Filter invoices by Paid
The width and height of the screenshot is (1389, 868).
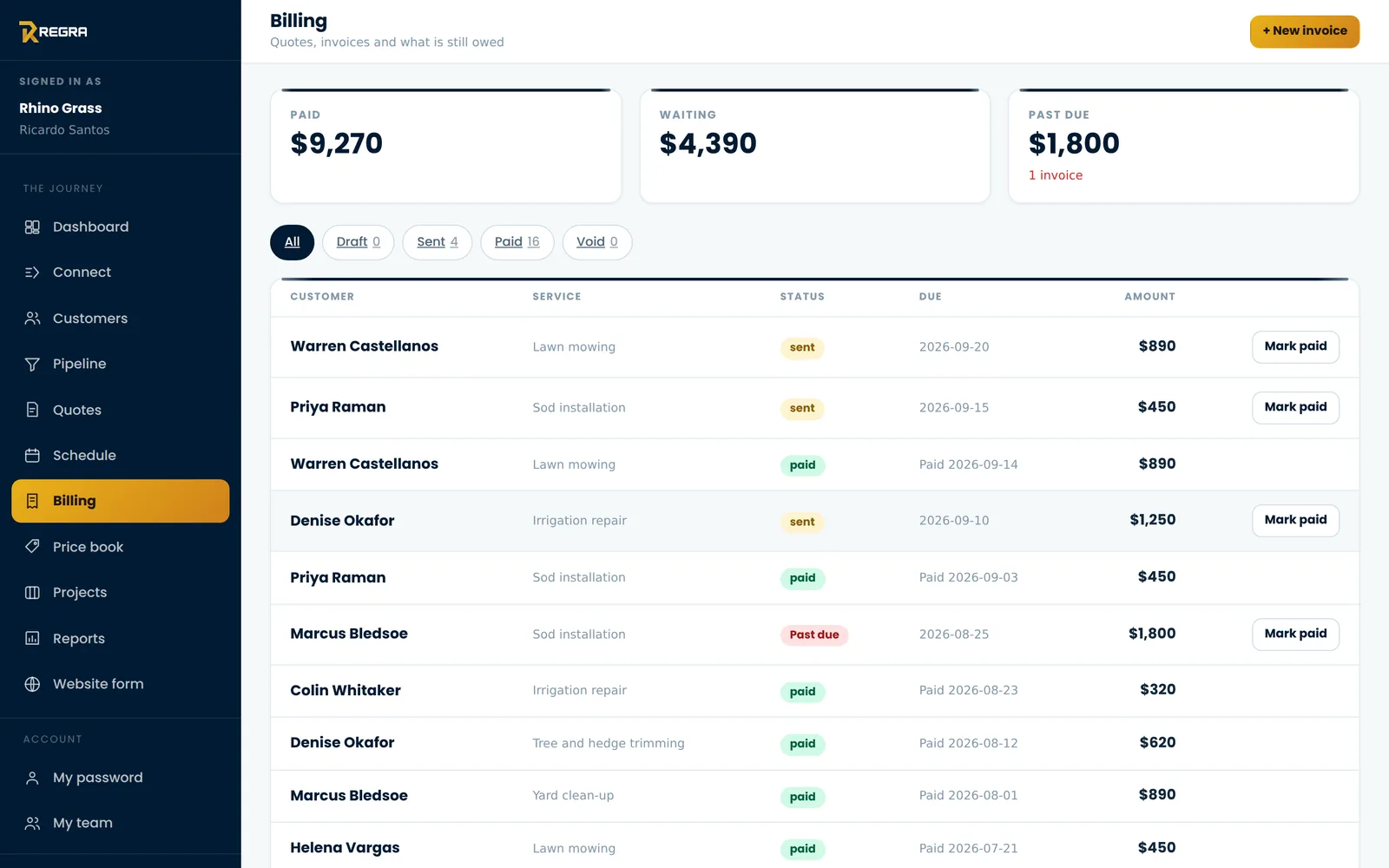(x=517, y=242)
